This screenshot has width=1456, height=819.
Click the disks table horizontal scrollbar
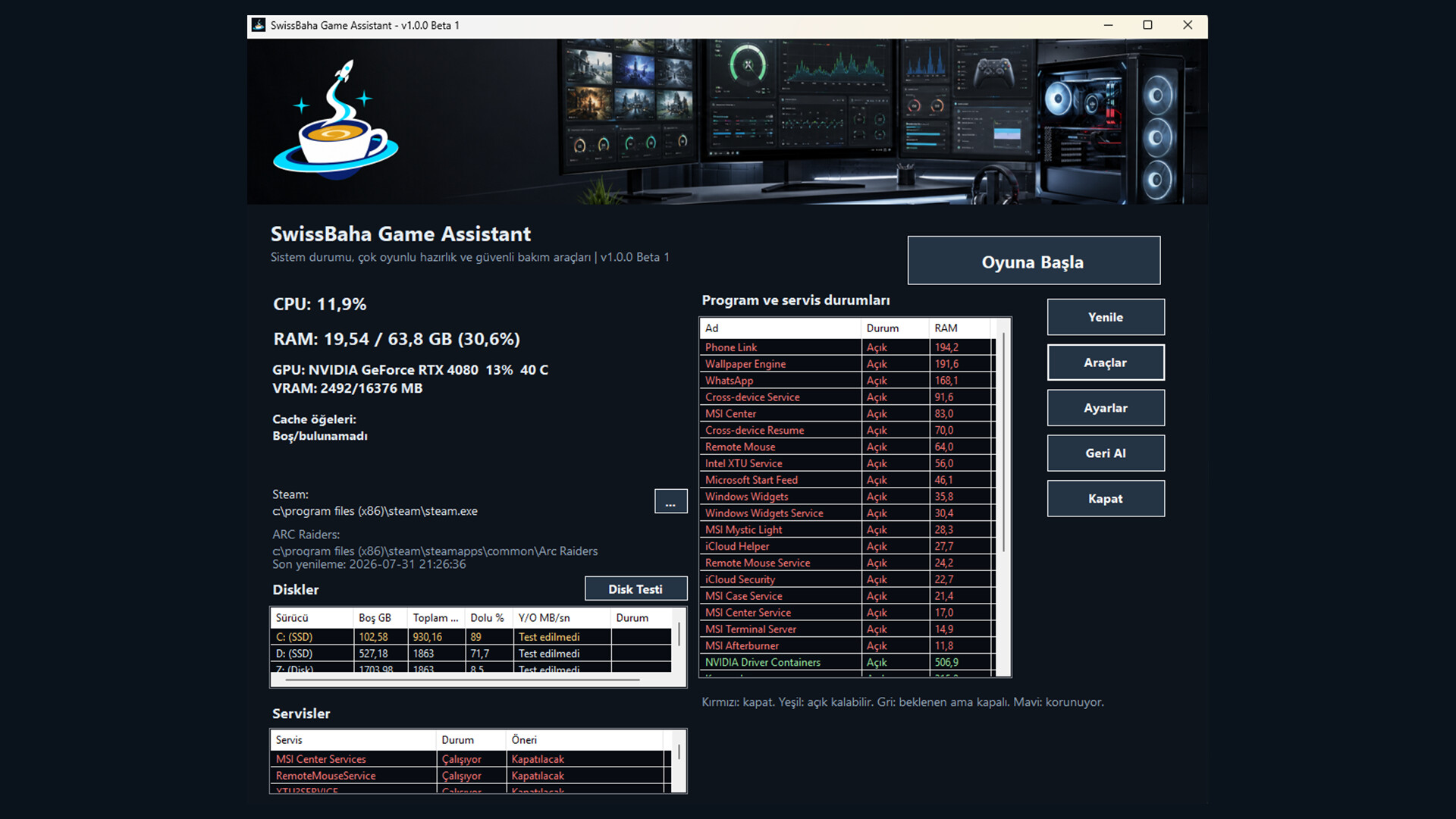pos(462,680)
